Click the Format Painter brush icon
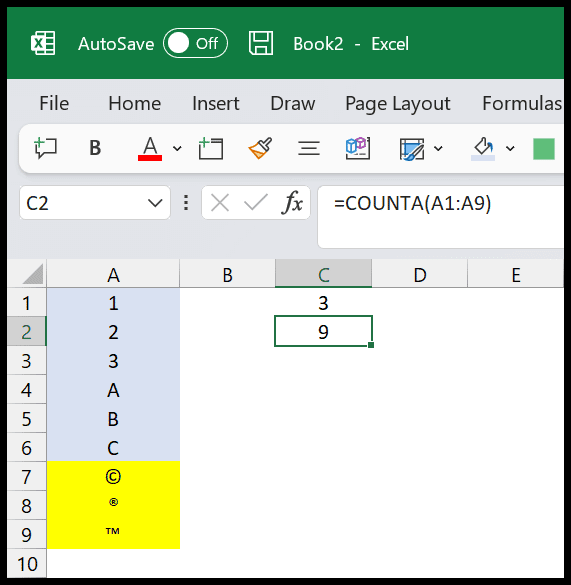571x585 pixels. 260,148
